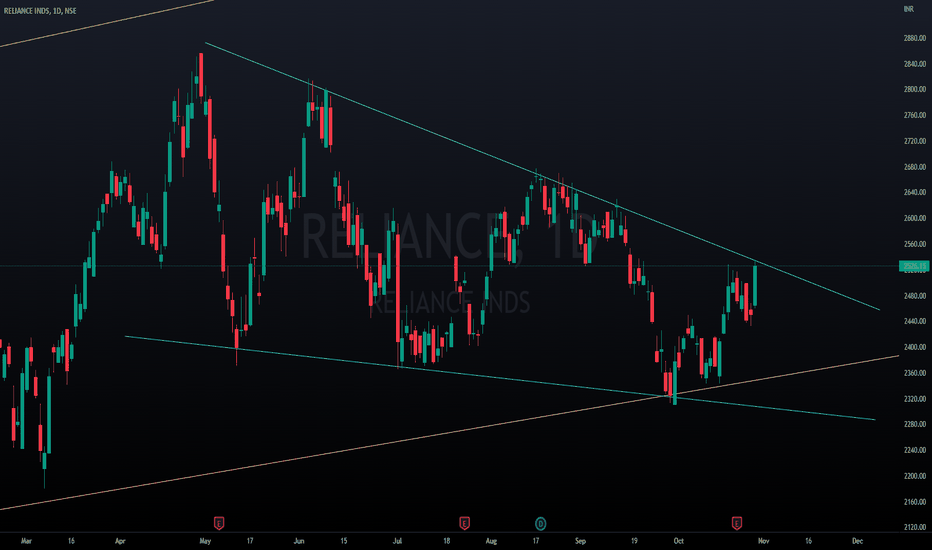This screenshot has width=932, height=550.
Task: Click the Sep label on time axis
Action: pos(580,541)
